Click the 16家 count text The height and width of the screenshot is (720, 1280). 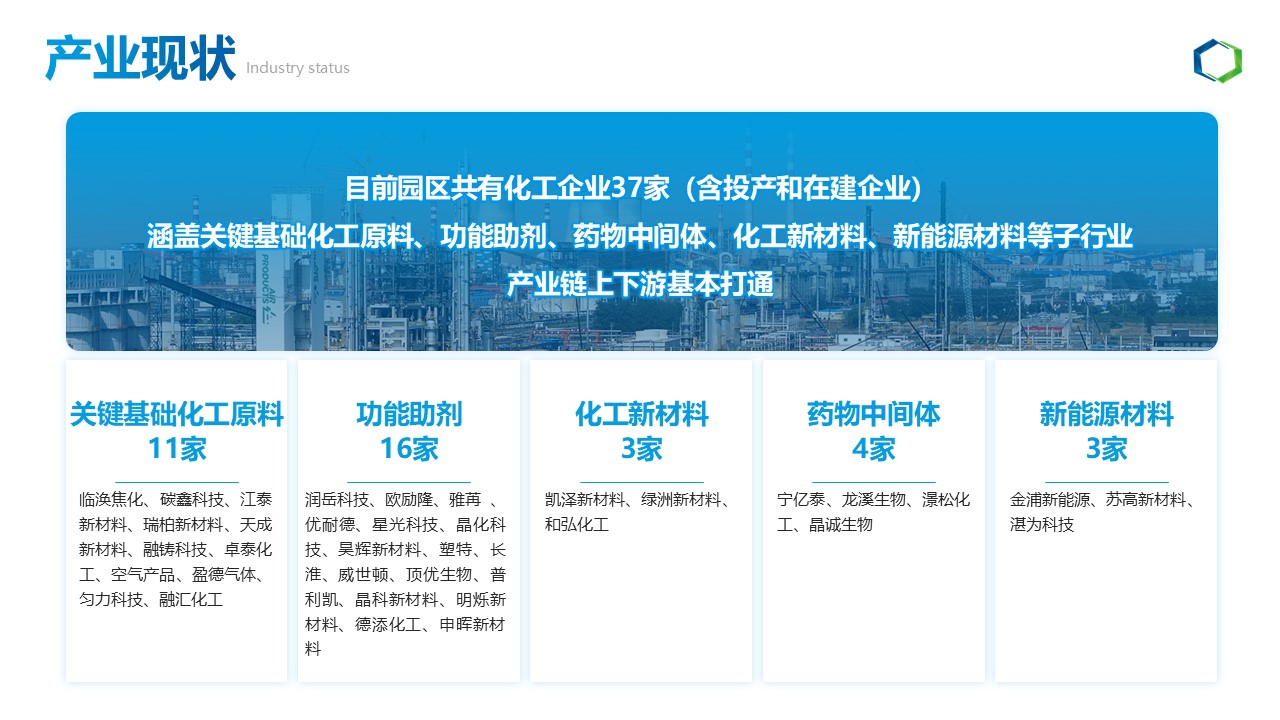[x=409, y=449]
